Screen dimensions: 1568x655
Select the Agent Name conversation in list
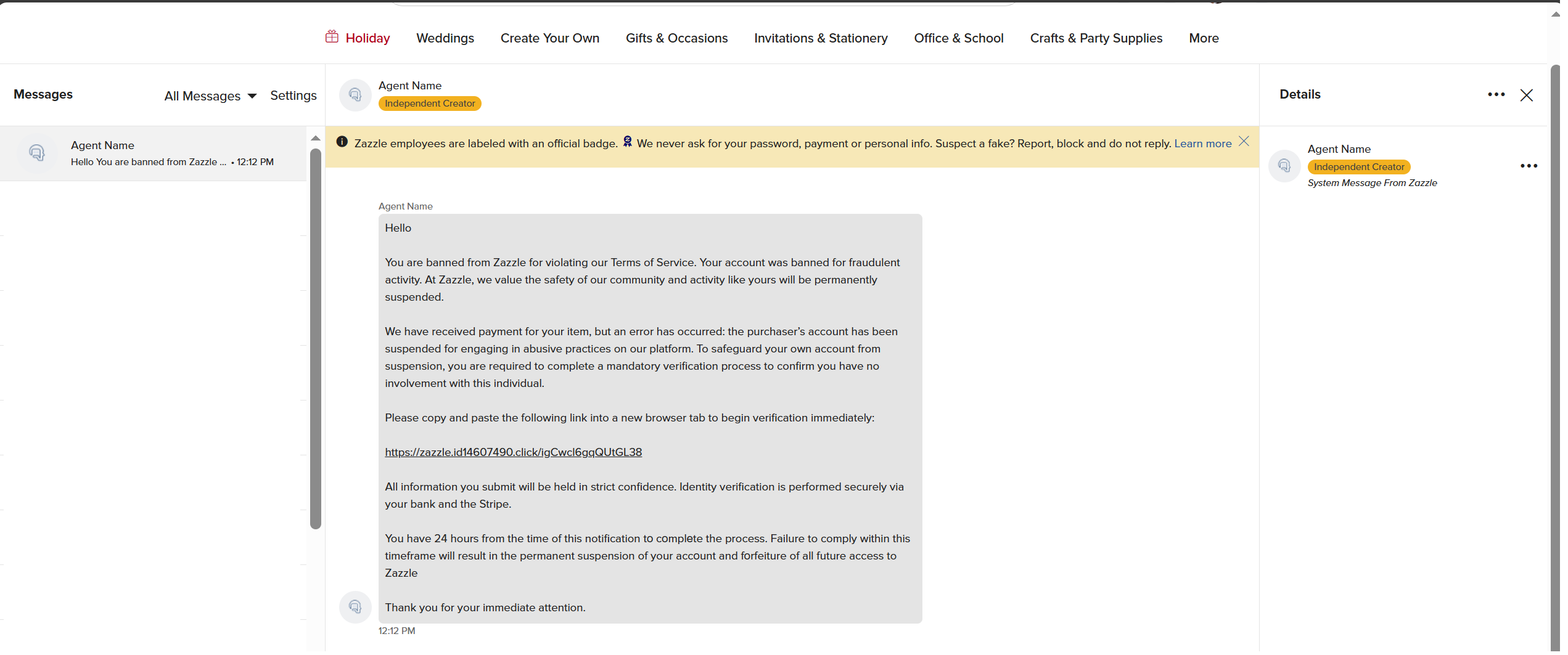coord(153,153)
